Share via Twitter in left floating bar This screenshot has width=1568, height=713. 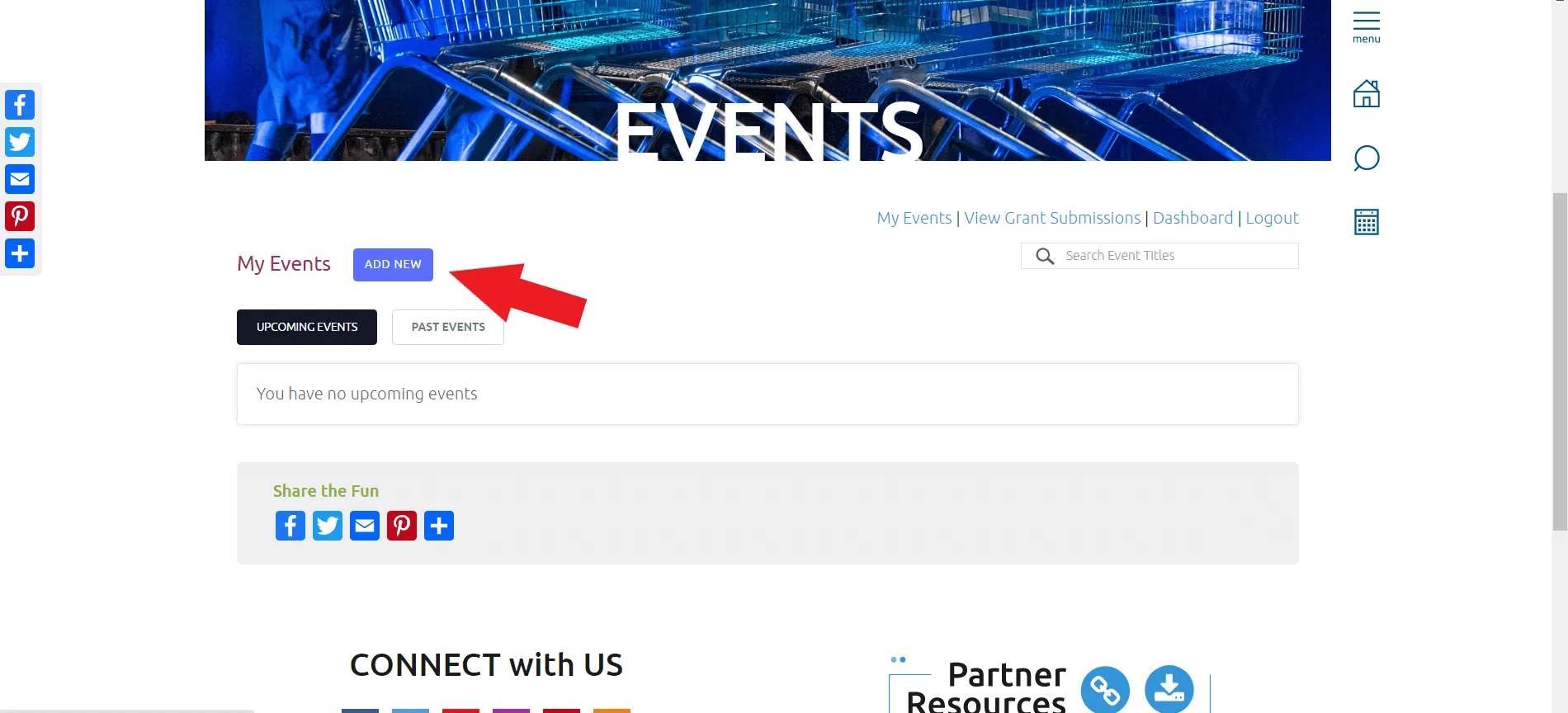pos(20,142)
